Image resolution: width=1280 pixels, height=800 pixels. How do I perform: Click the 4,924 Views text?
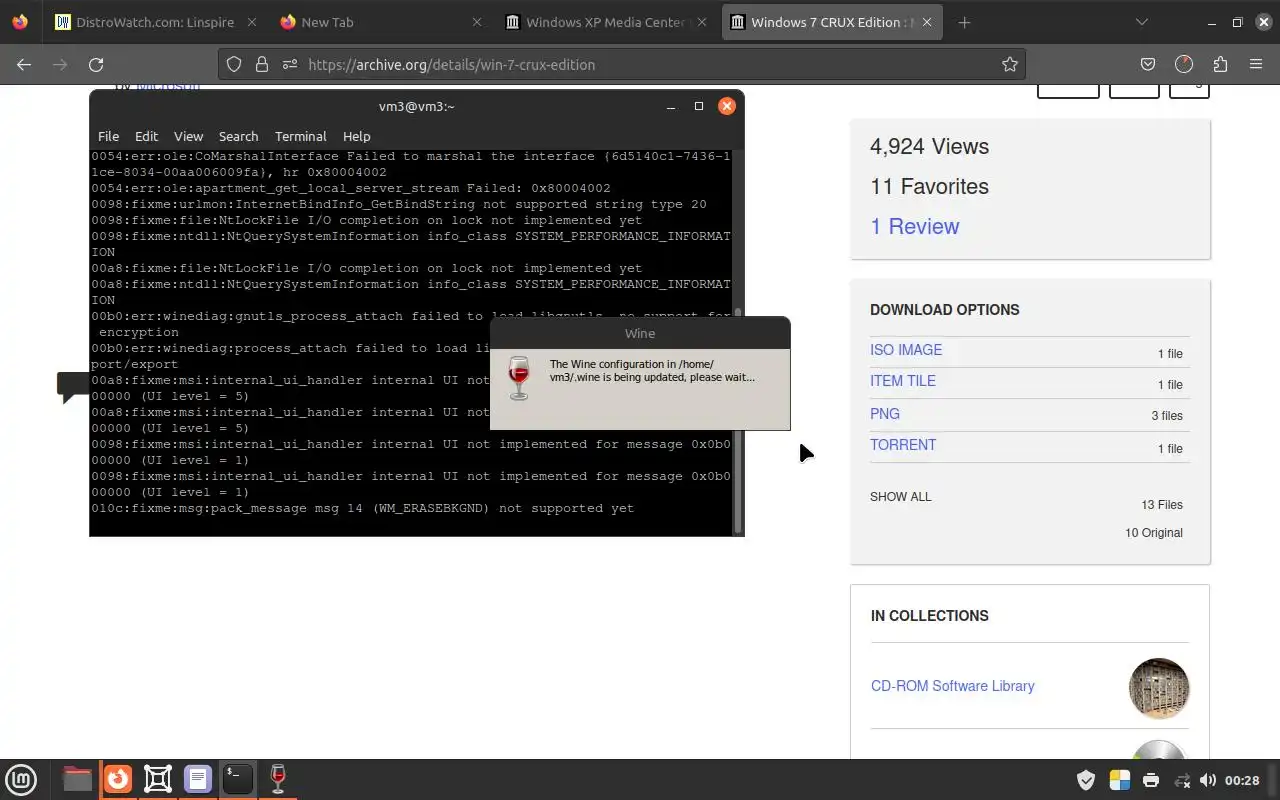pyautogui.click(x=929, y=146)
